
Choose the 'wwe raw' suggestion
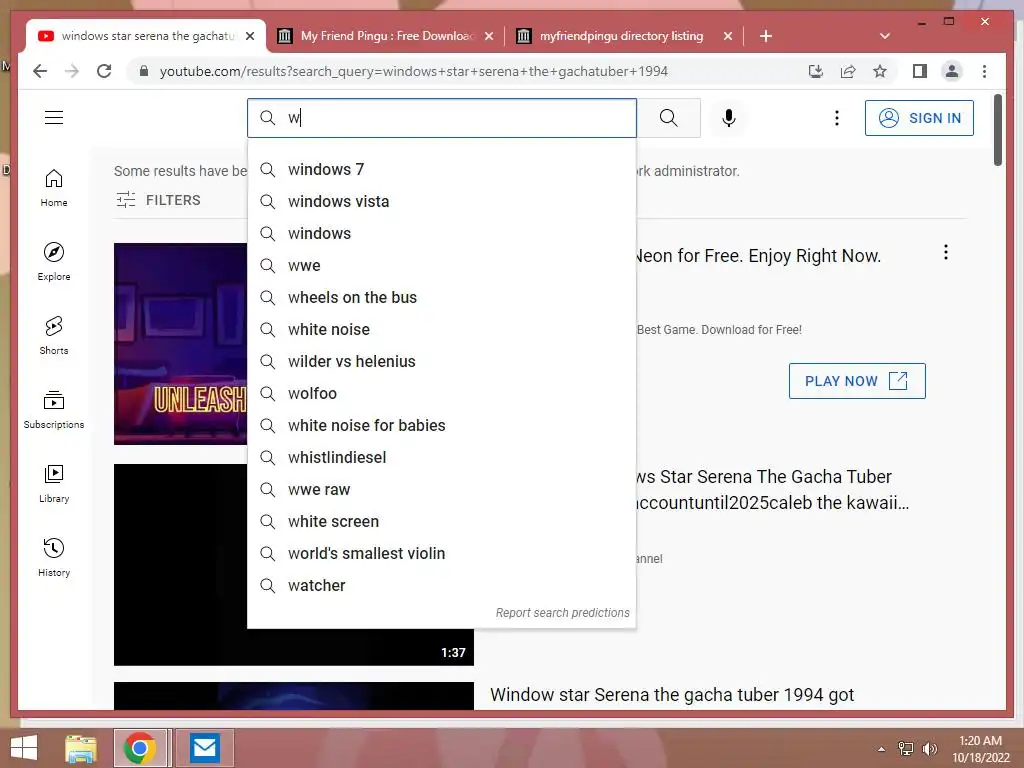[x=441, y=490]
